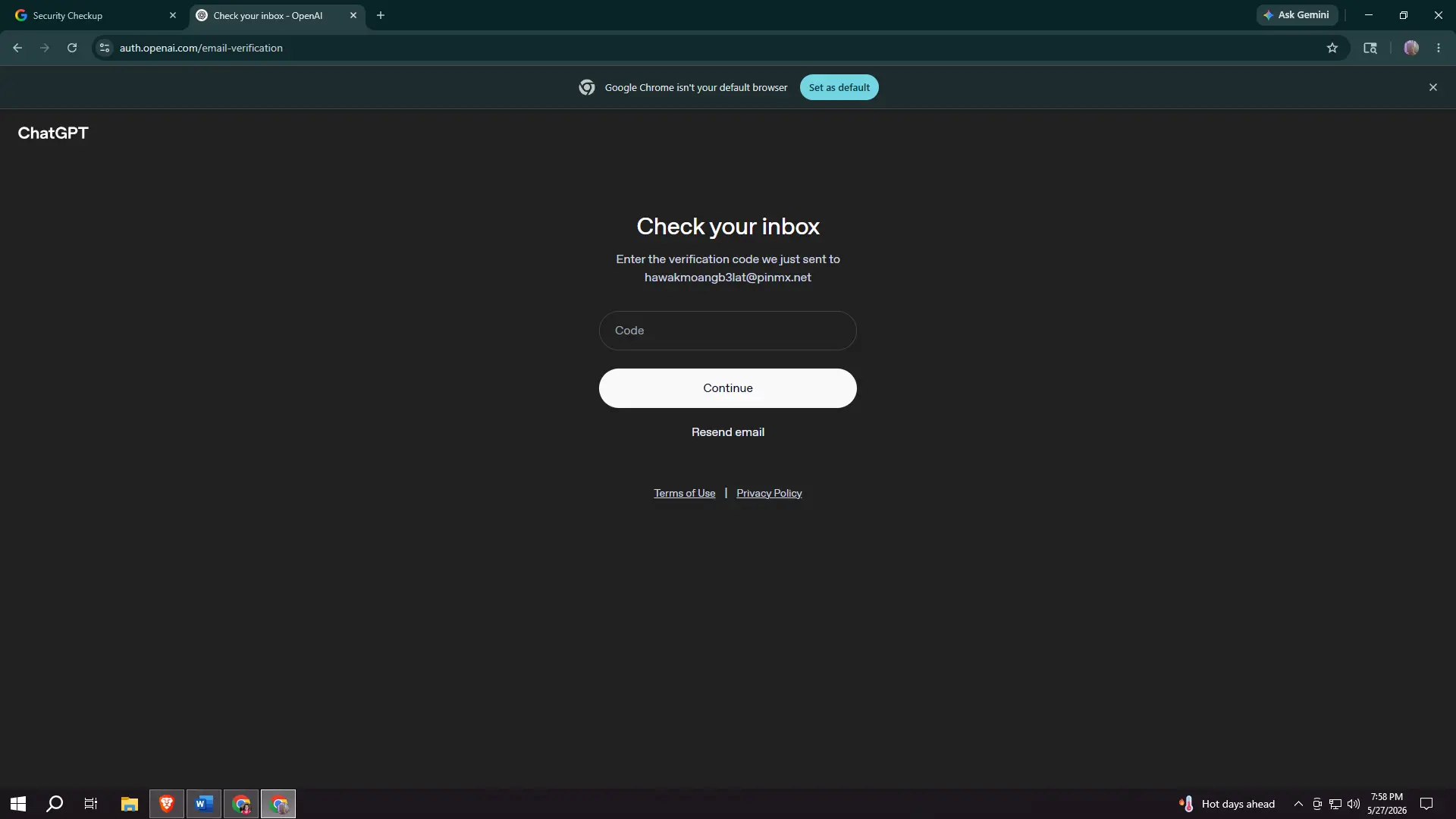
Task: Open network icon in system tray
Action: coord(1335,804)
